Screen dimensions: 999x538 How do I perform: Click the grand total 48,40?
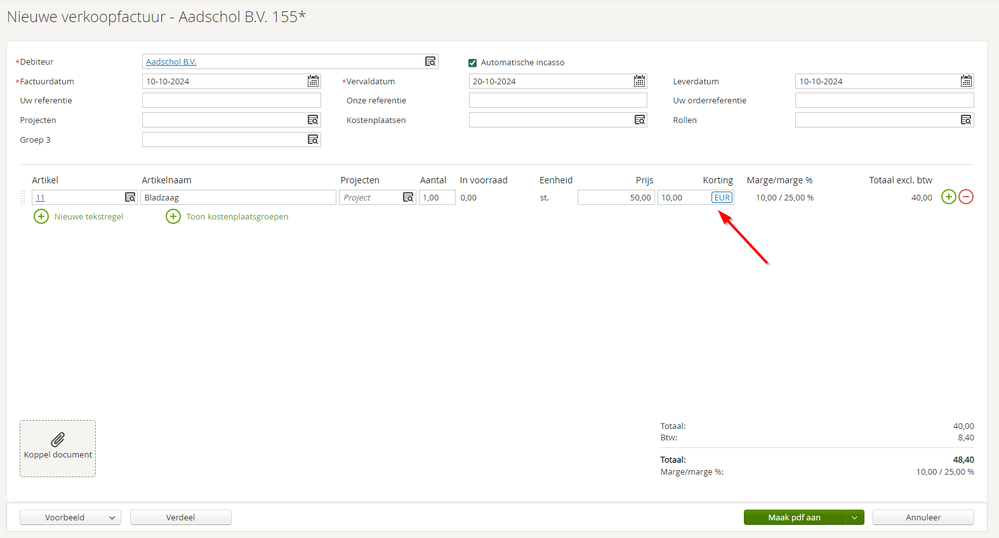pyautogui.click(x=963, y=460)
